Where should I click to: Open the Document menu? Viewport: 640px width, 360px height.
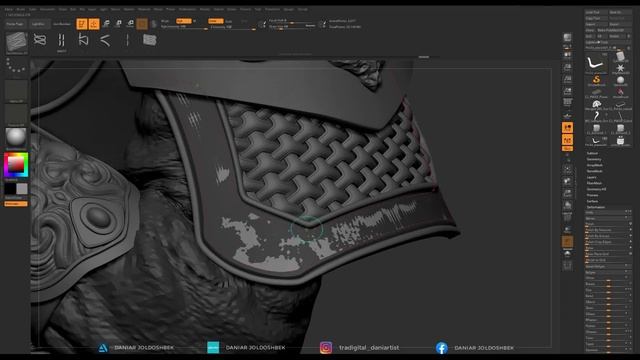point(47,9)
